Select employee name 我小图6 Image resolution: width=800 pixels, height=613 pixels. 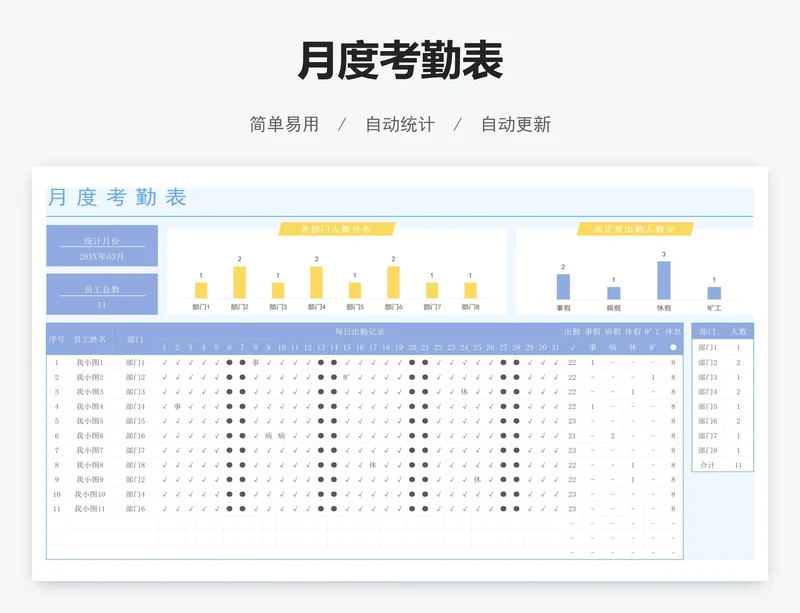pyautogui.click(x=90, y=435)
